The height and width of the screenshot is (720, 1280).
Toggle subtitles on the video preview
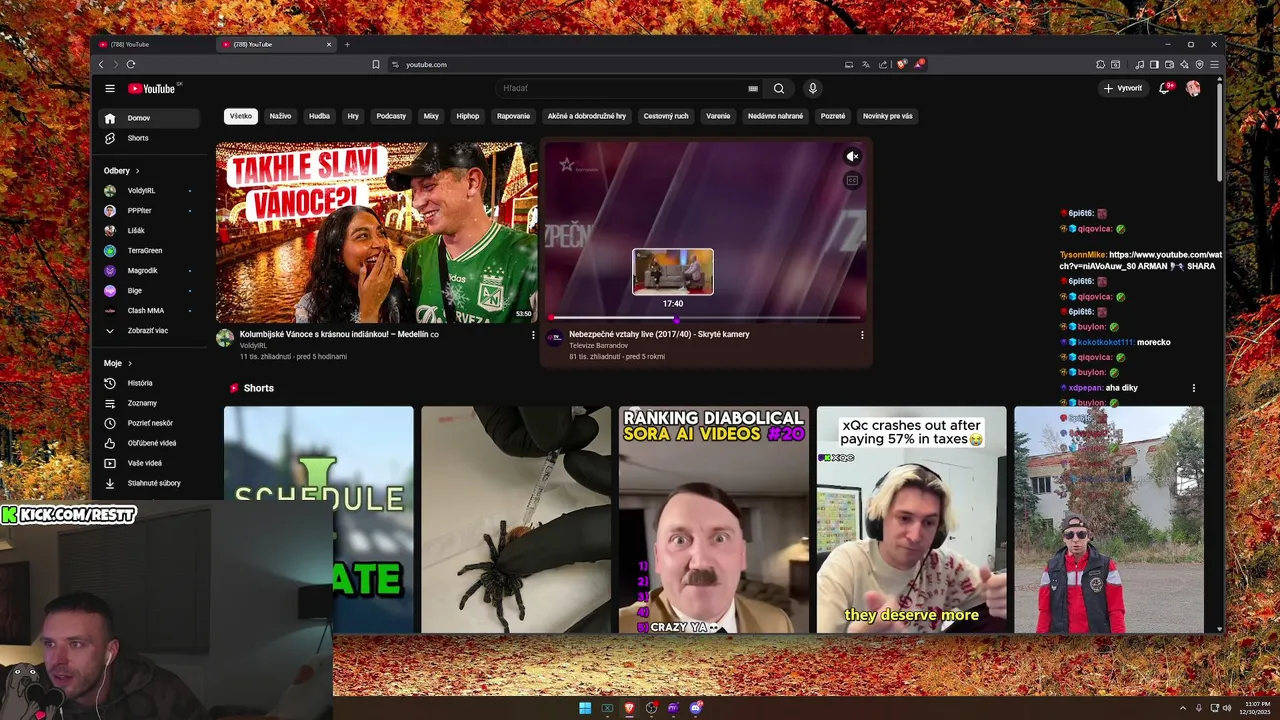point(852,180)
